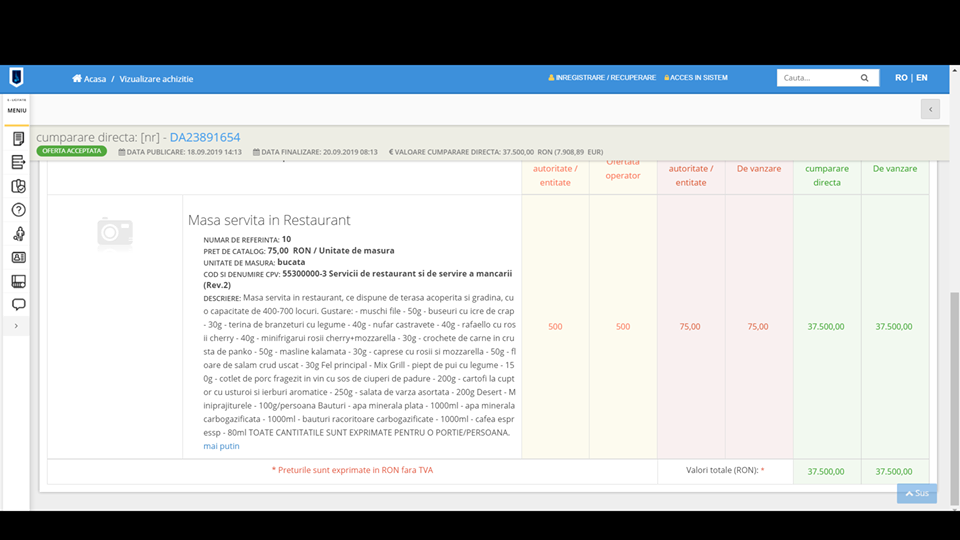Expand the sidebar with chevron arrow
Screen dimensions: 960x540
click(x=16, y=326)
